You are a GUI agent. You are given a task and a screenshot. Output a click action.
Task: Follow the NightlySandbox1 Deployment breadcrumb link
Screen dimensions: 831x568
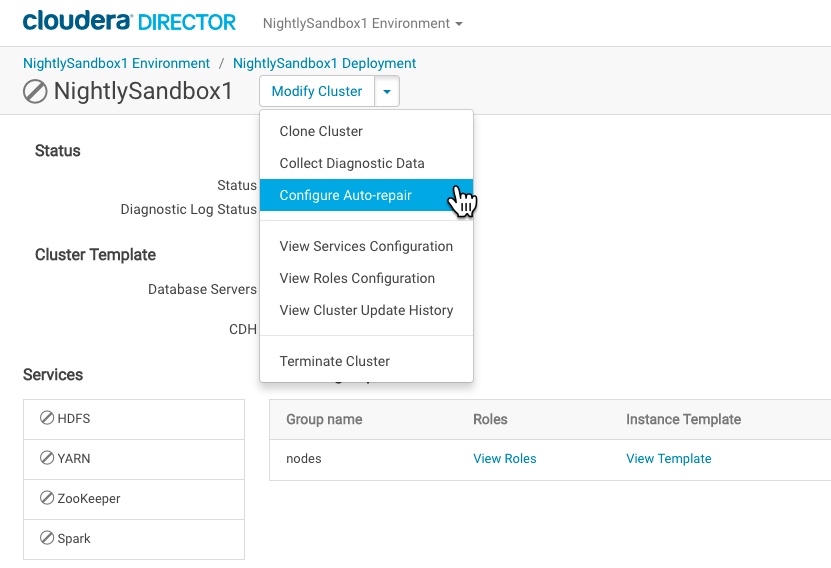point(324,63)
